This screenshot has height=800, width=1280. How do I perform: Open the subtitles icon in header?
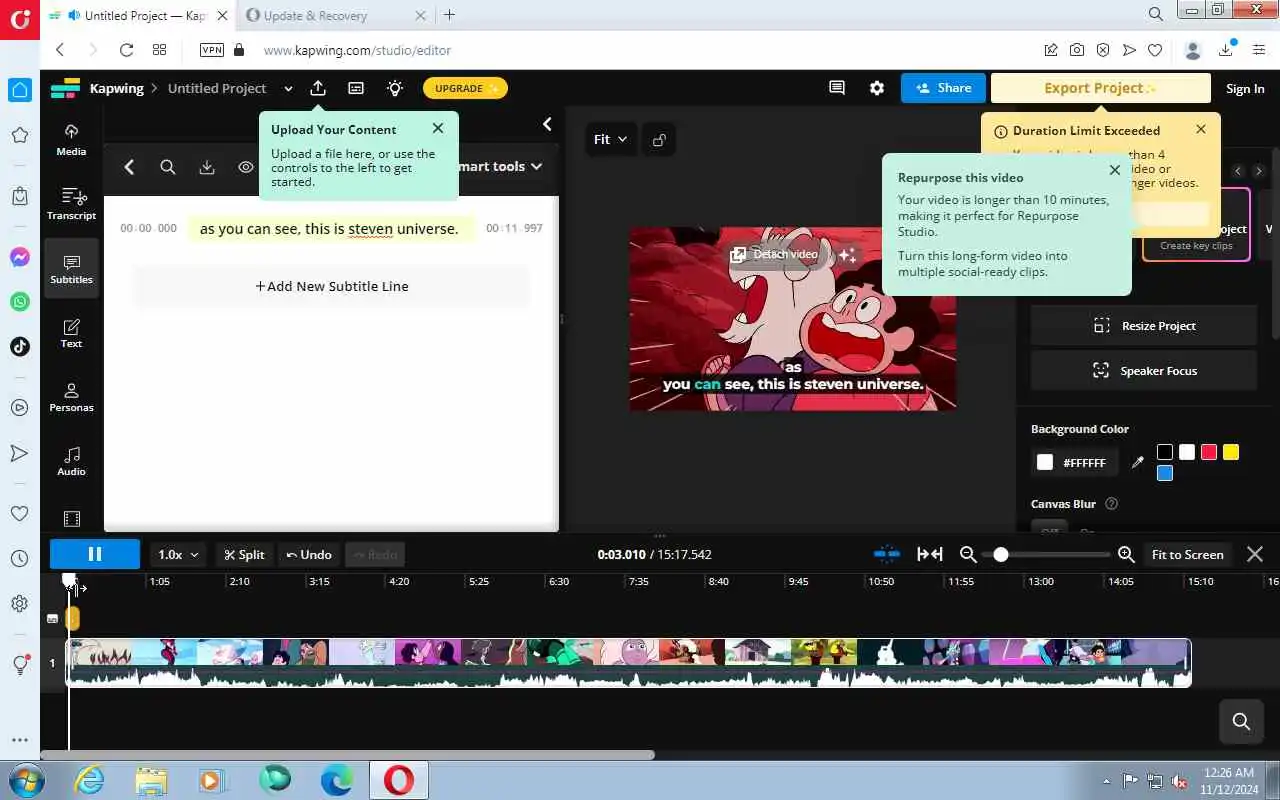coord(356,88)
